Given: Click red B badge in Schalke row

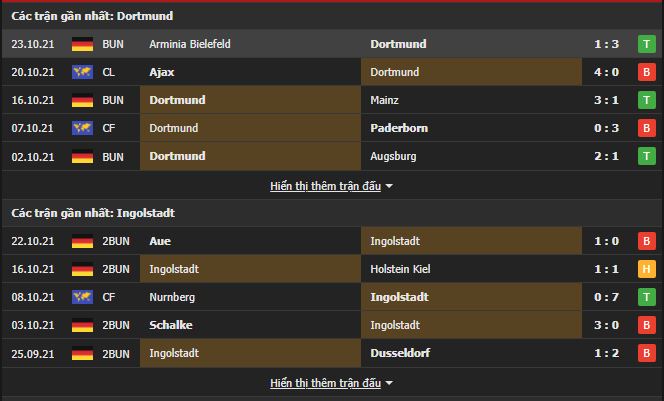Looking at the screenshot, I should [x=646, y=325].
